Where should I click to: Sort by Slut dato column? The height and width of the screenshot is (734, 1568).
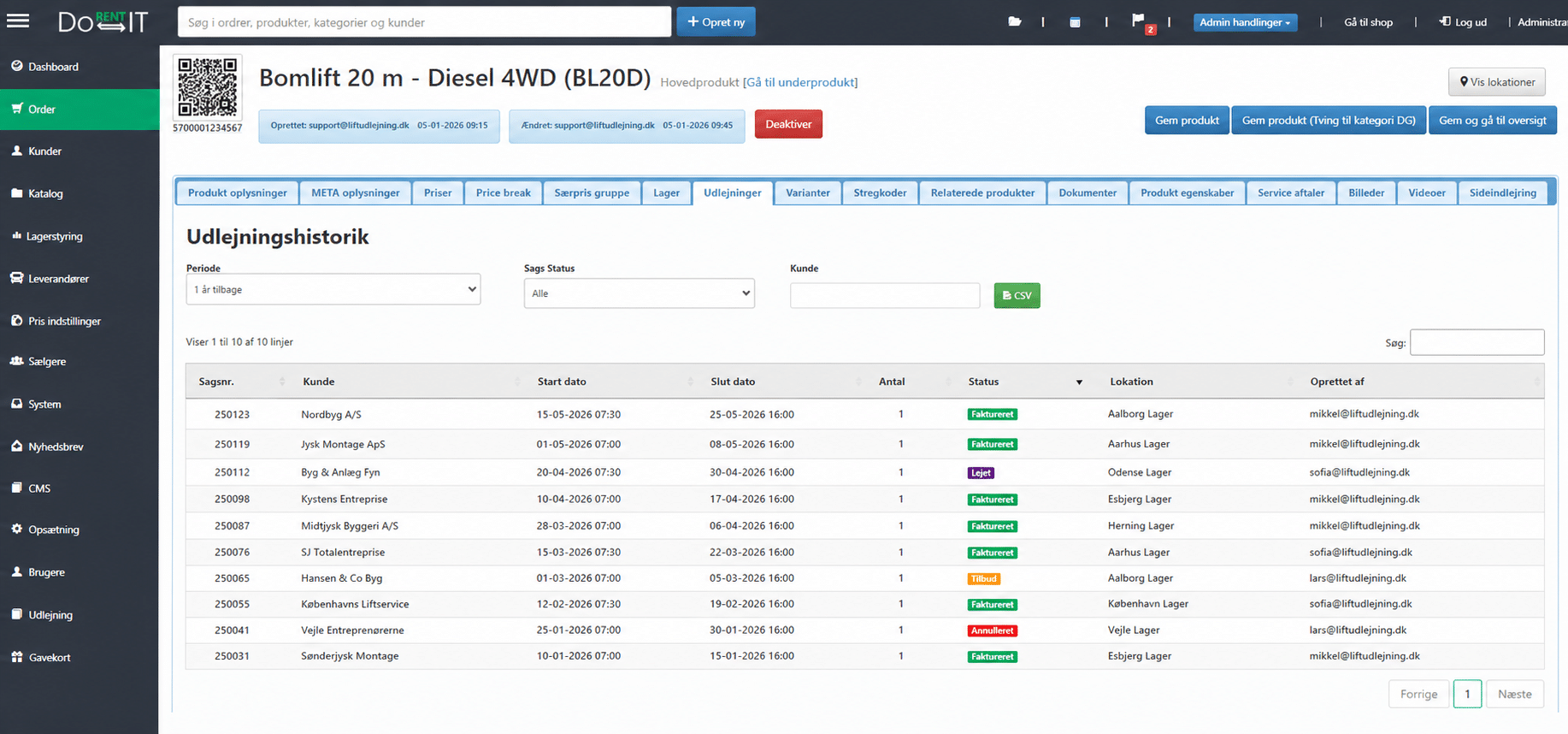[784, 382]
